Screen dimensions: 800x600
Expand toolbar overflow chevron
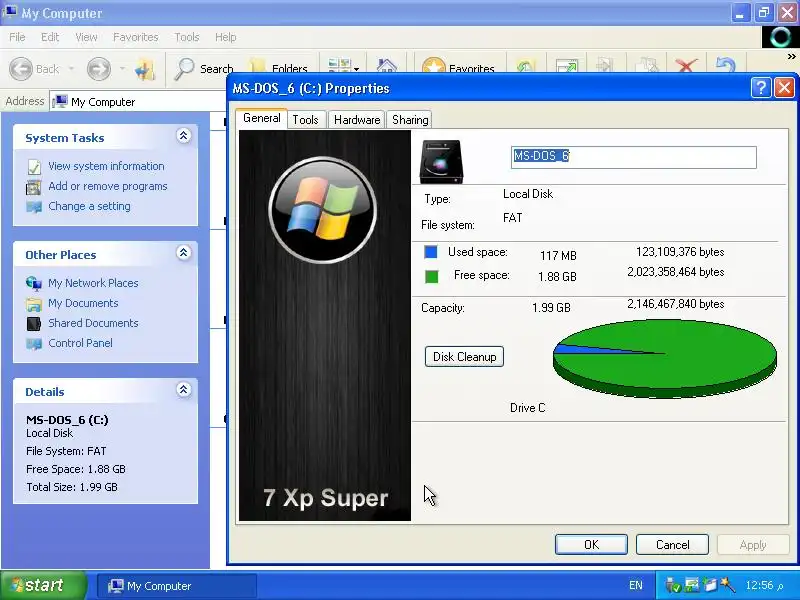tap(791, 56)
